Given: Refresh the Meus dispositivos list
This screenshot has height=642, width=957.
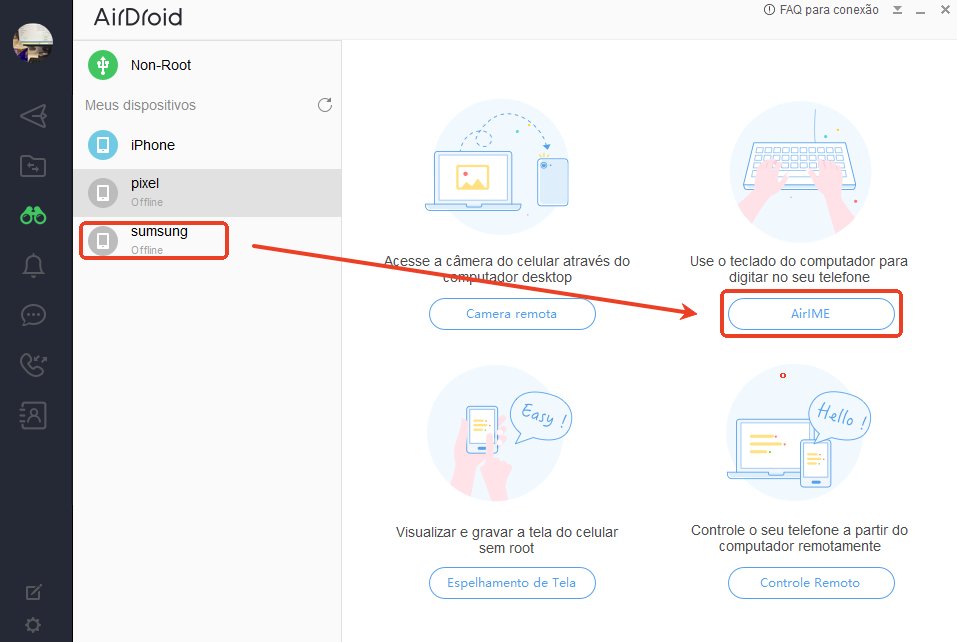Looking at the screenshot, I should [324, 104].
